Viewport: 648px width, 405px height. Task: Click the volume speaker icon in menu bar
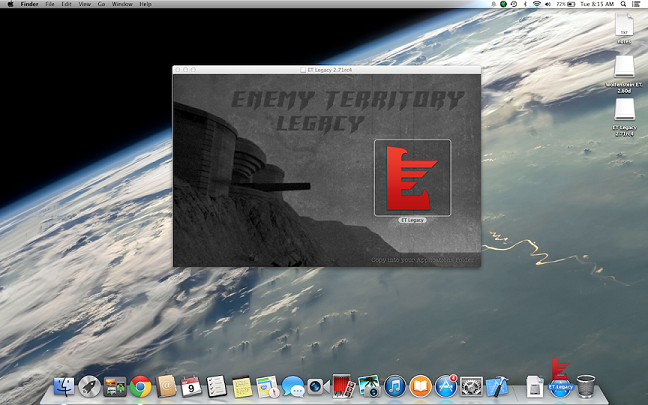click(x=548, y=4)
